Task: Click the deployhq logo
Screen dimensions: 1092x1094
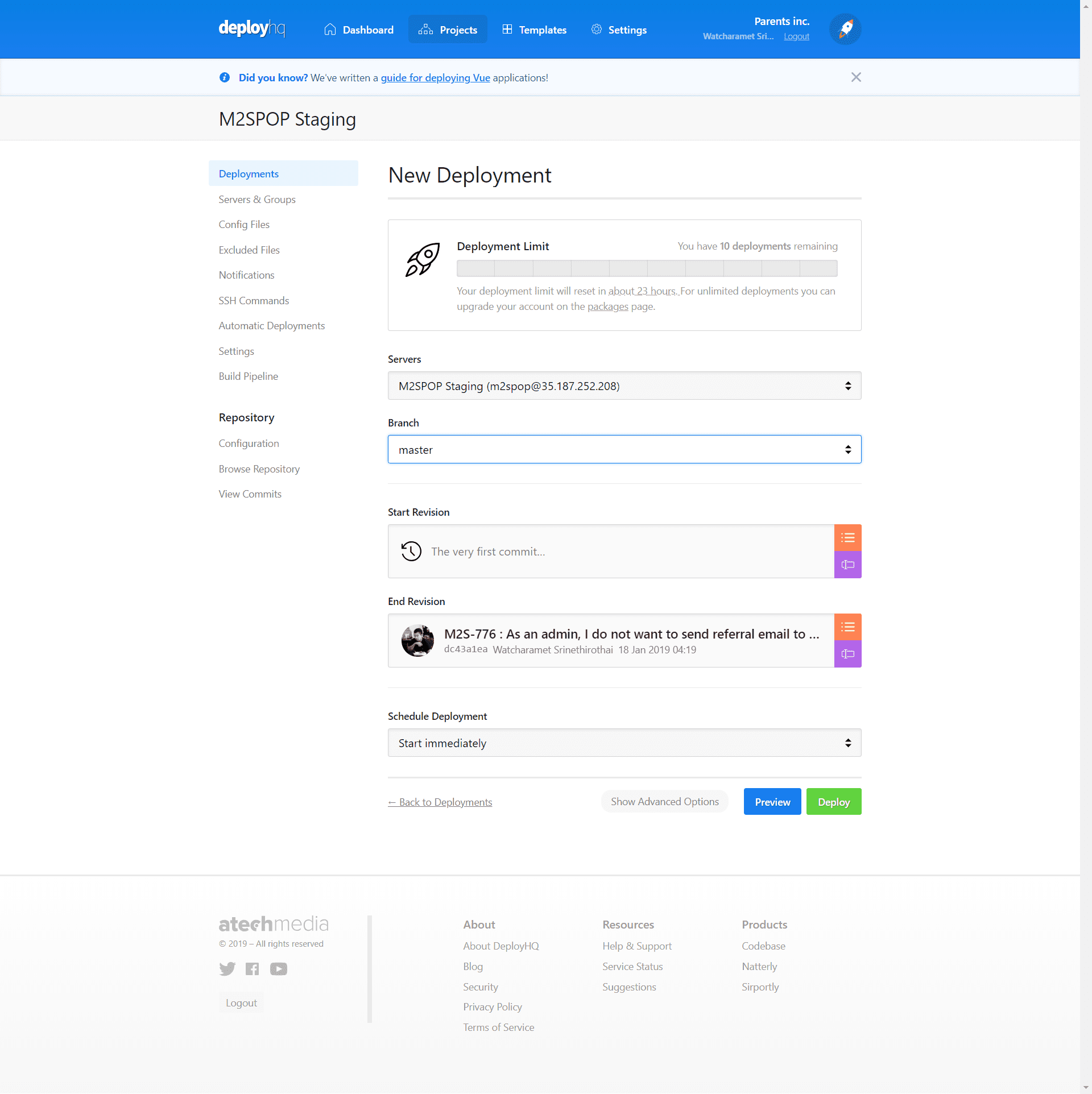Action: 252,28
